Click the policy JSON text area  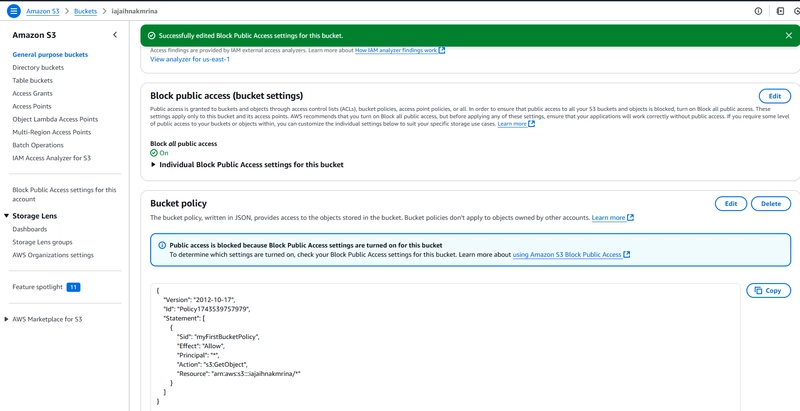(445, 347)
